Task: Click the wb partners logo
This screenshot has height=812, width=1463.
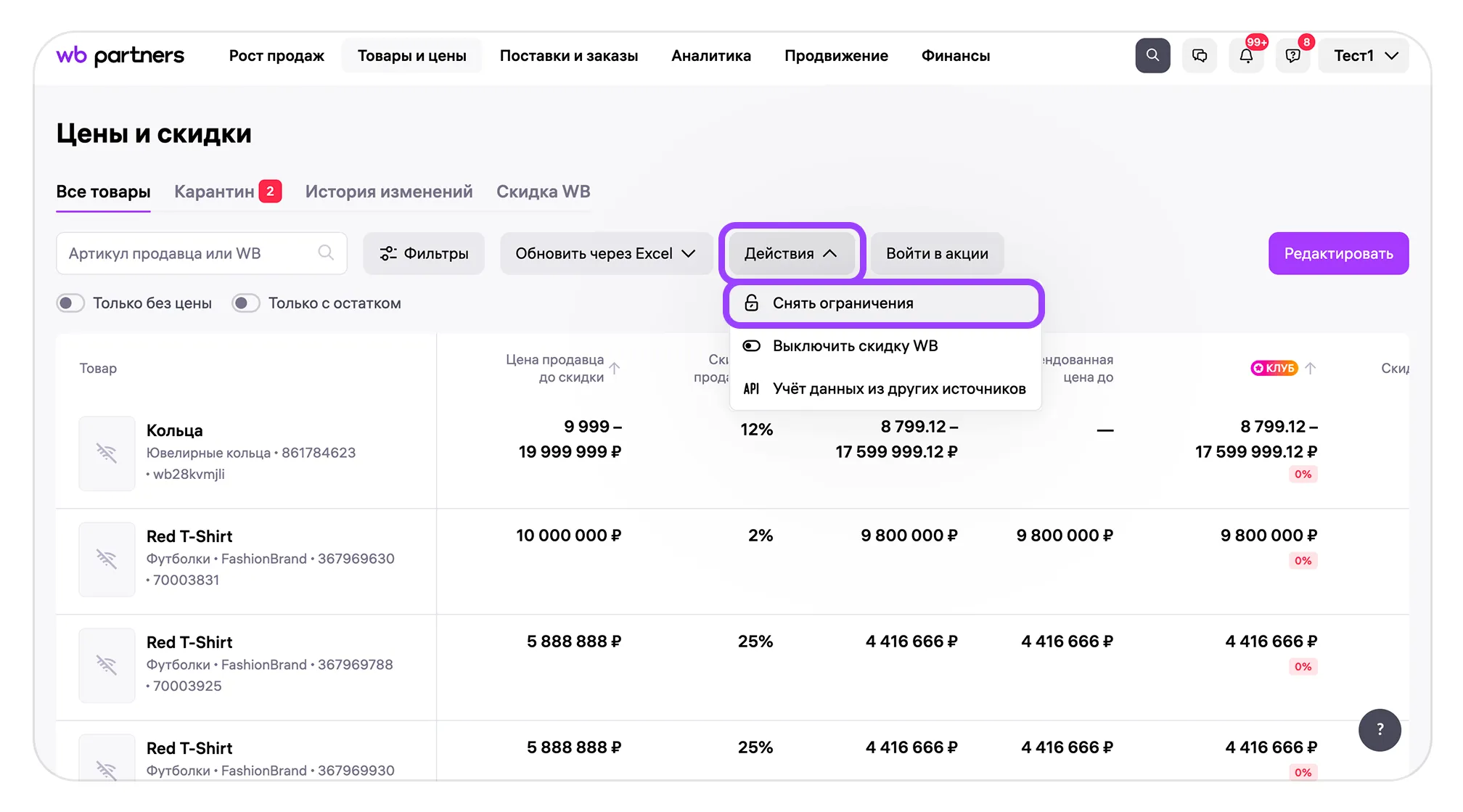Action: click(x=120, y=56)
